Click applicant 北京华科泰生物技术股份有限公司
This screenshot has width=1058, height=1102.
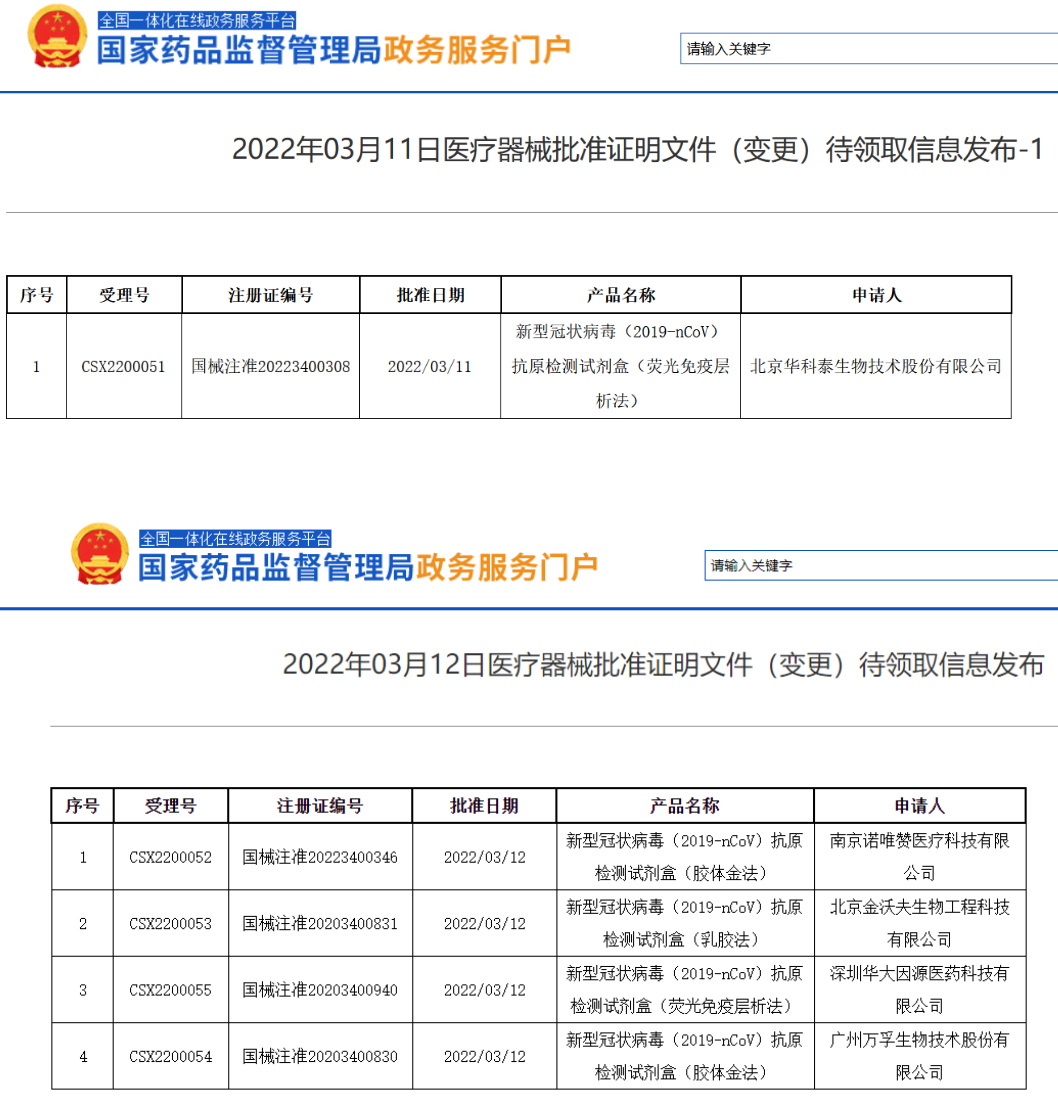point(876,365)
